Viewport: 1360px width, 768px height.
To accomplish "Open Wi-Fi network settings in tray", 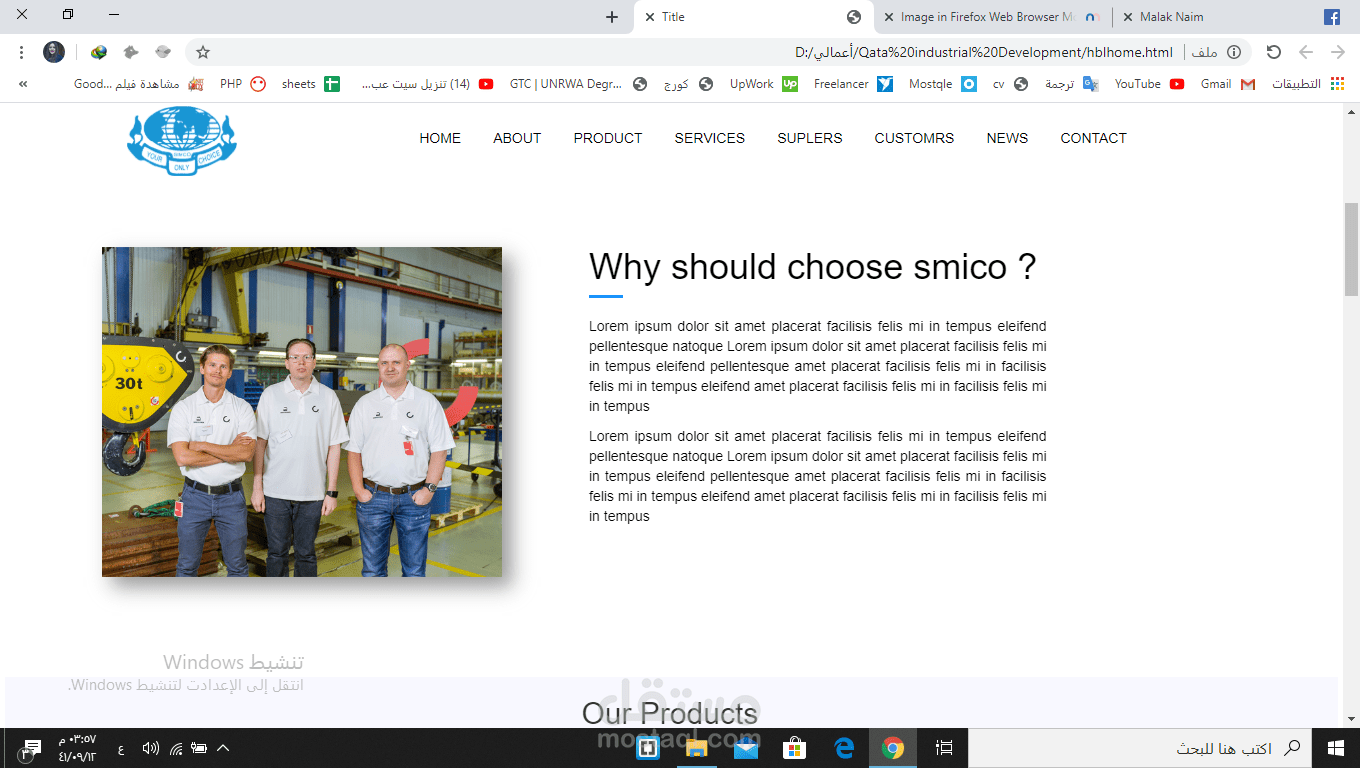I will click(x=176, y=748).
